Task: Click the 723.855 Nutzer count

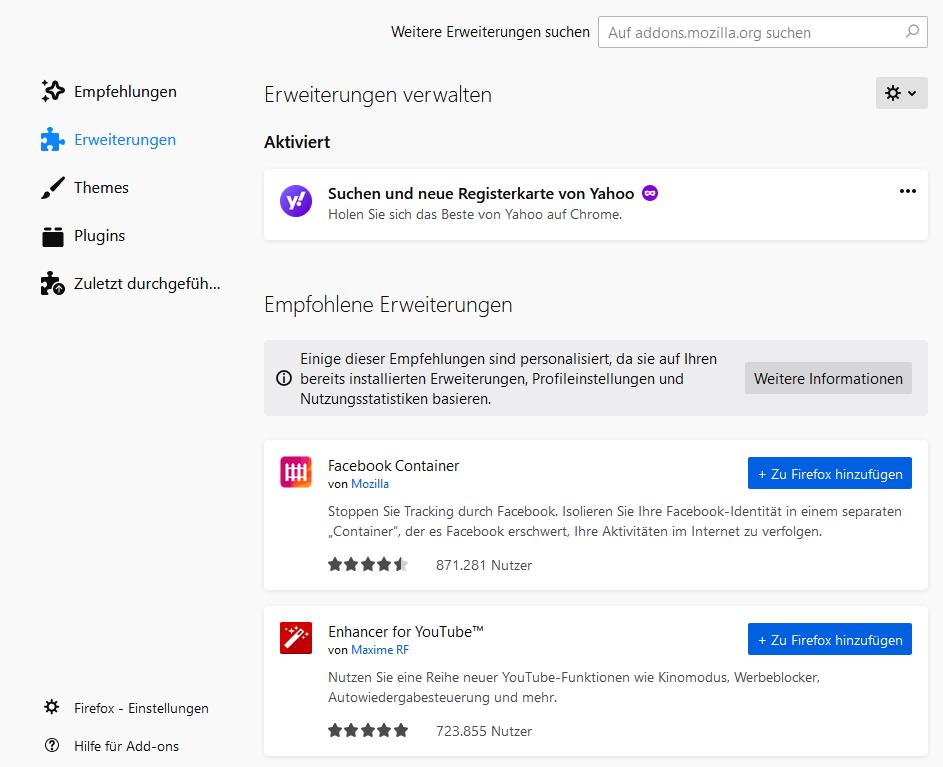Action: point(484,731)
